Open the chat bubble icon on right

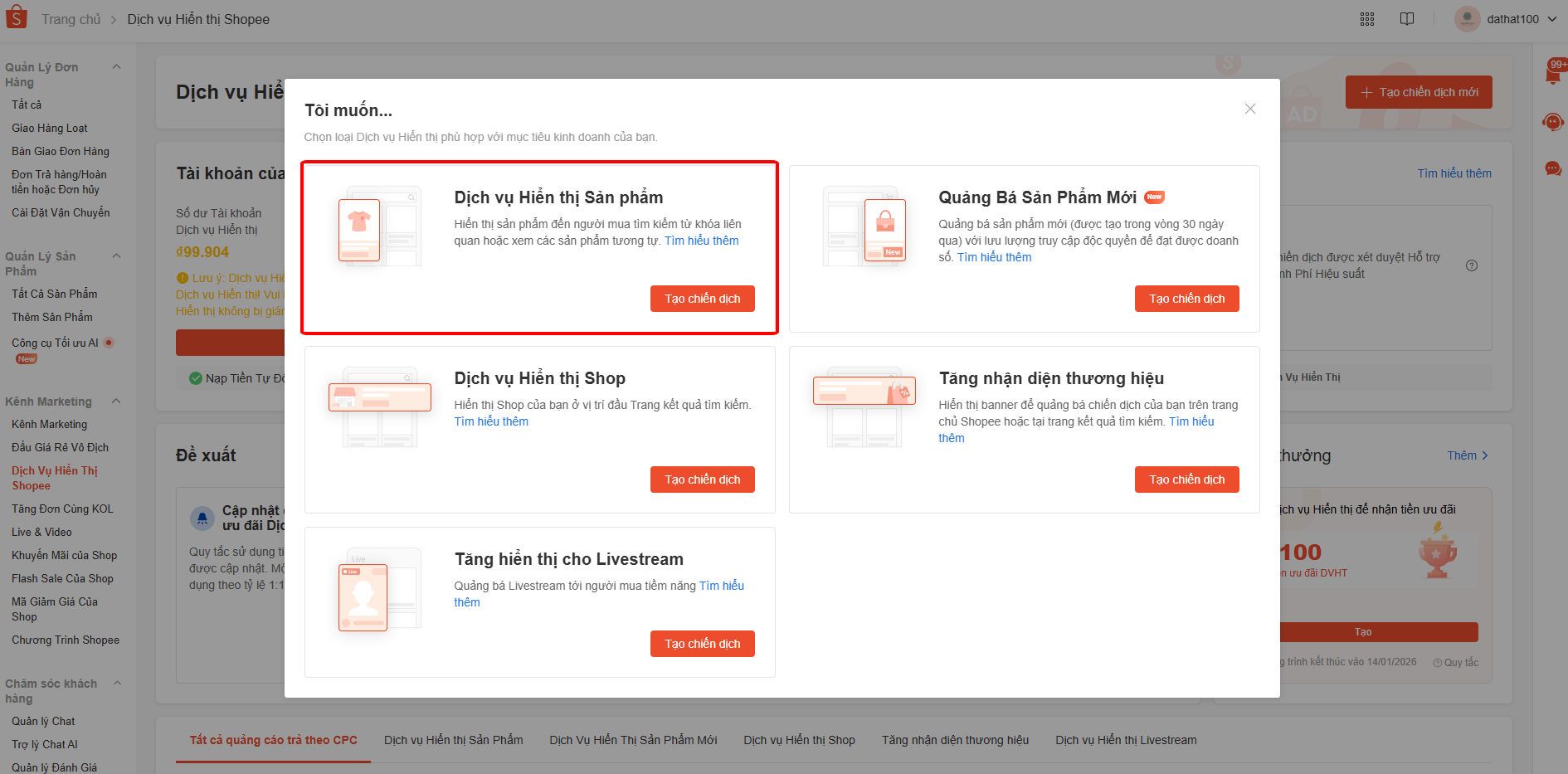coord(1553,169)
